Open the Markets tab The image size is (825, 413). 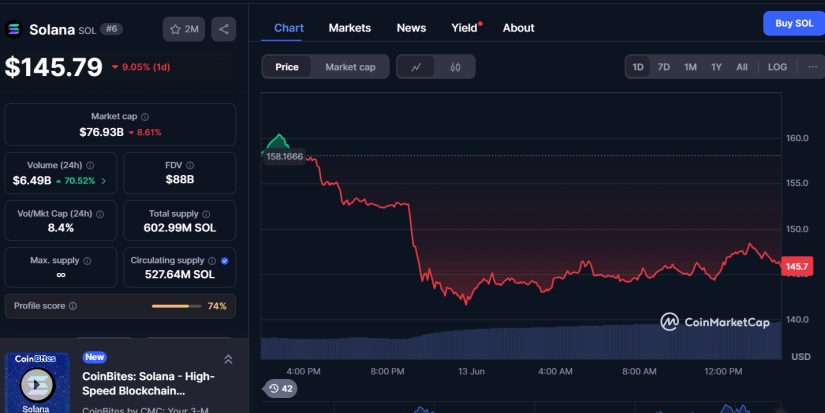coord(350,28)
